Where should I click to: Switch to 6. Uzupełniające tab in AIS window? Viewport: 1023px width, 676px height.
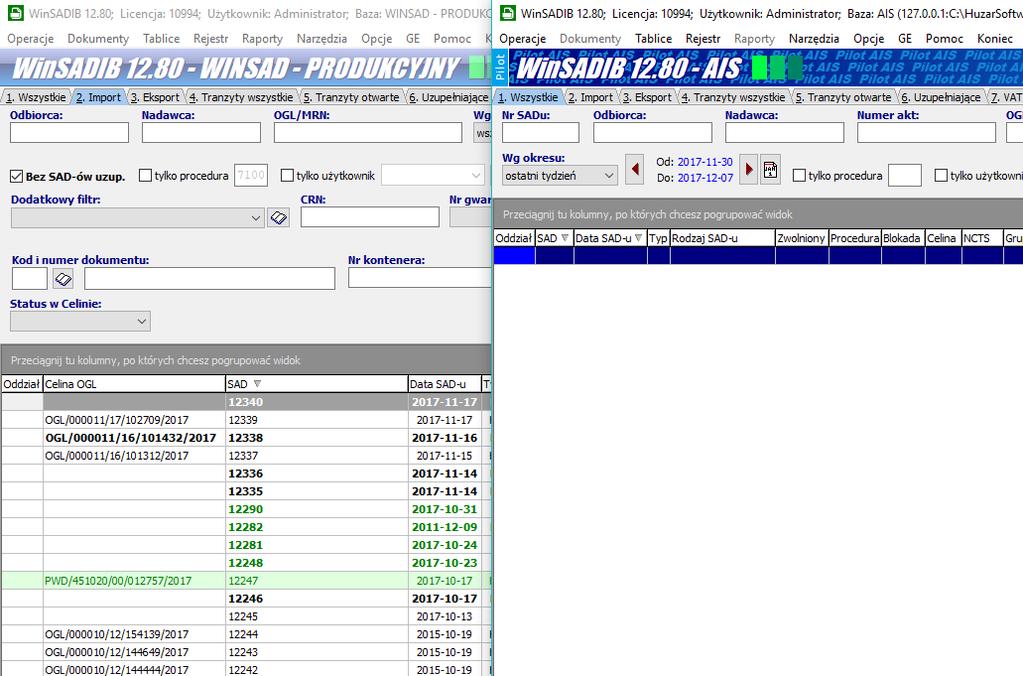941,97
